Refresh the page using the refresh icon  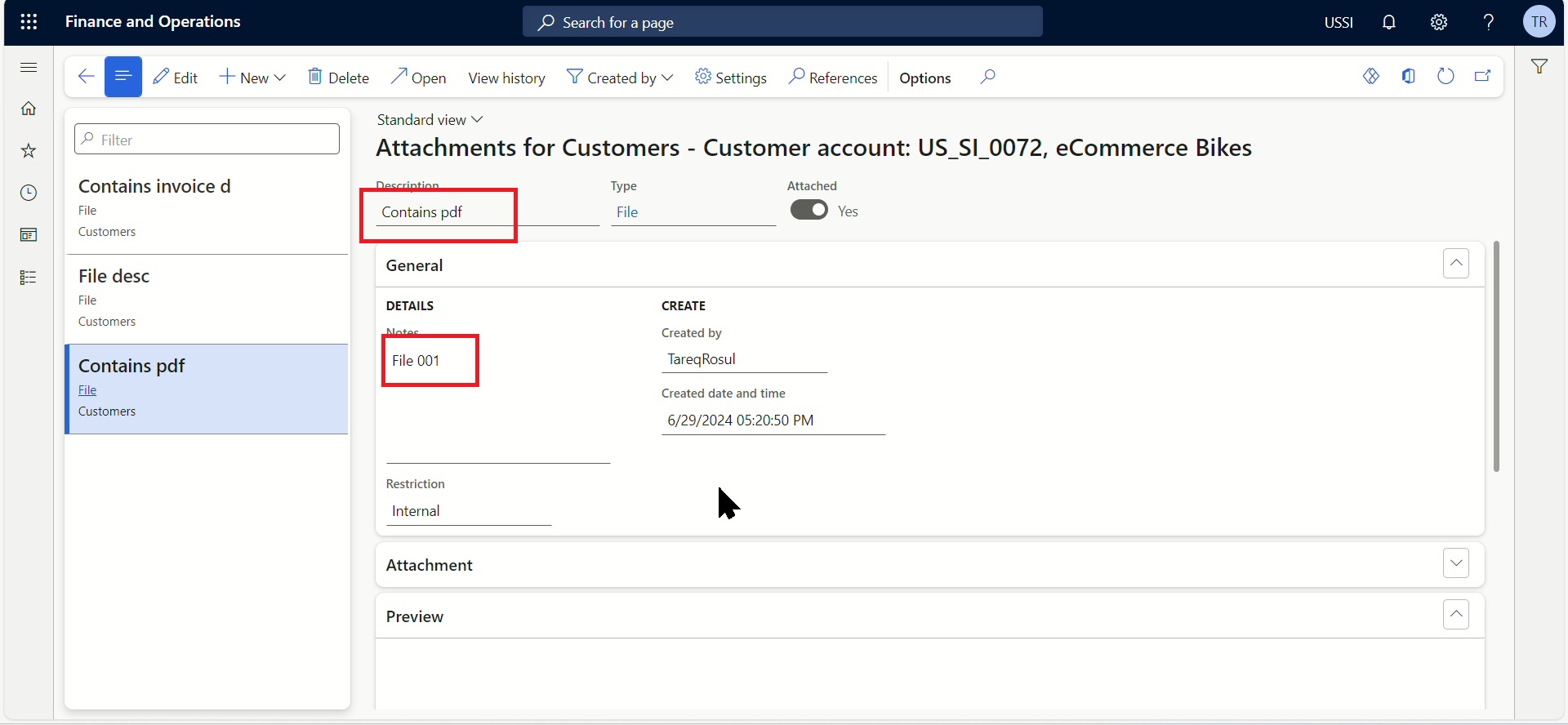click(x=1445, y=77)
